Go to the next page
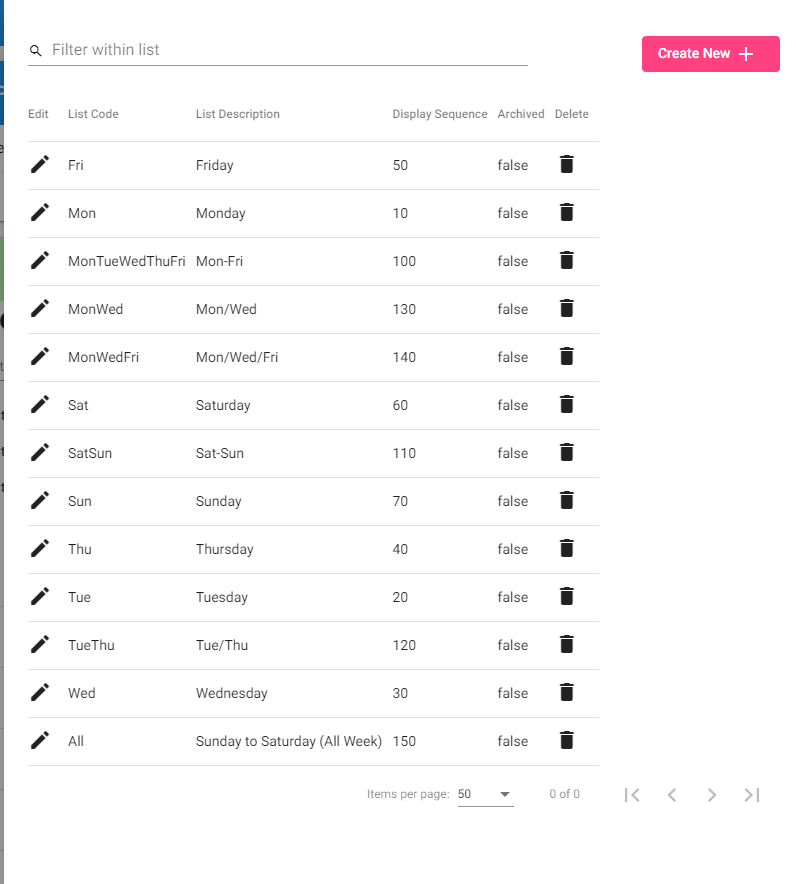 [x=712, y=795]
